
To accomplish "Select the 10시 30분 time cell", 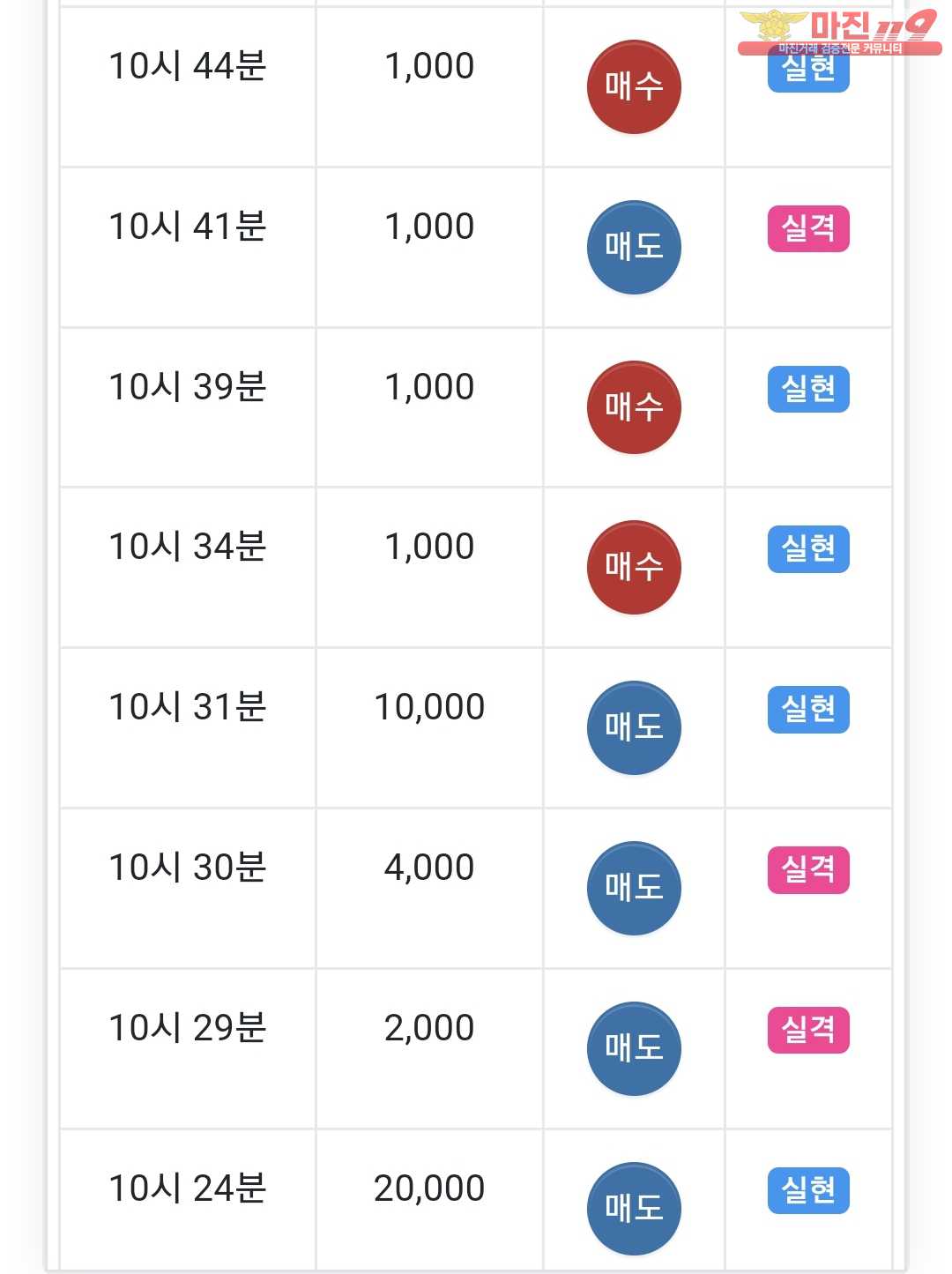I will coord(187,868).
